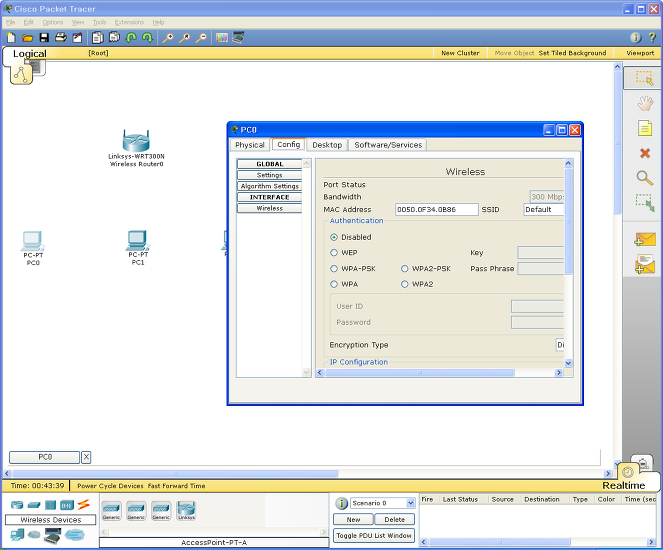Print using the printer toolbar icon

[x=60, y=38]
